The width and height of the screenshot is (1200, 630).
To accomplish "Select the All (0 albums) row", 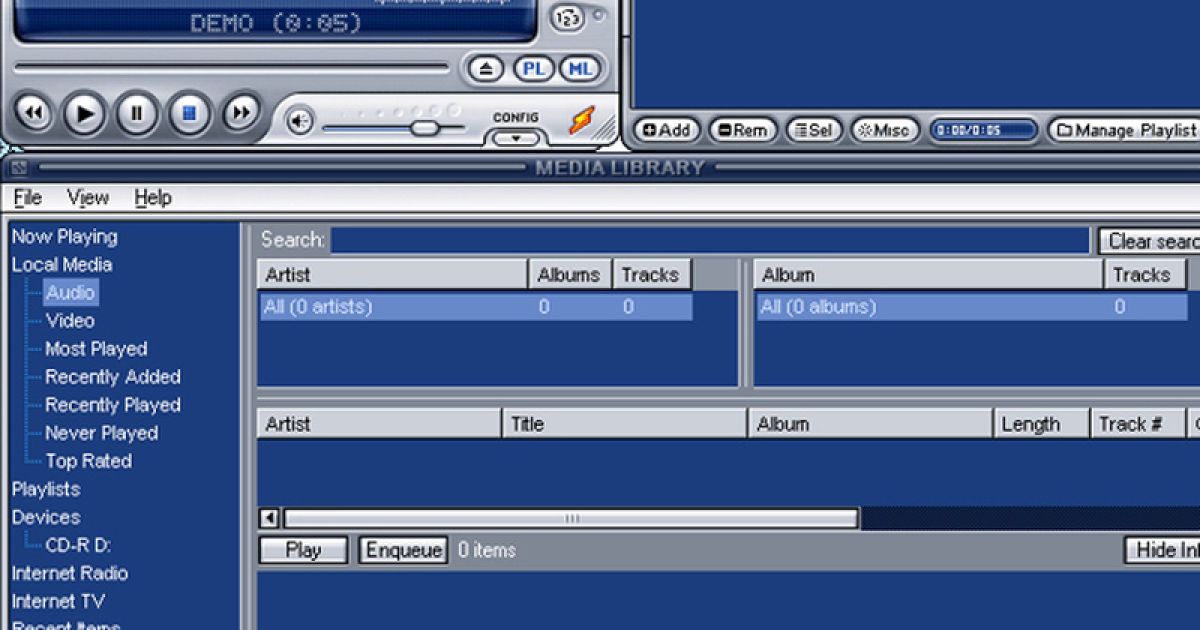I will coord(973,307).
